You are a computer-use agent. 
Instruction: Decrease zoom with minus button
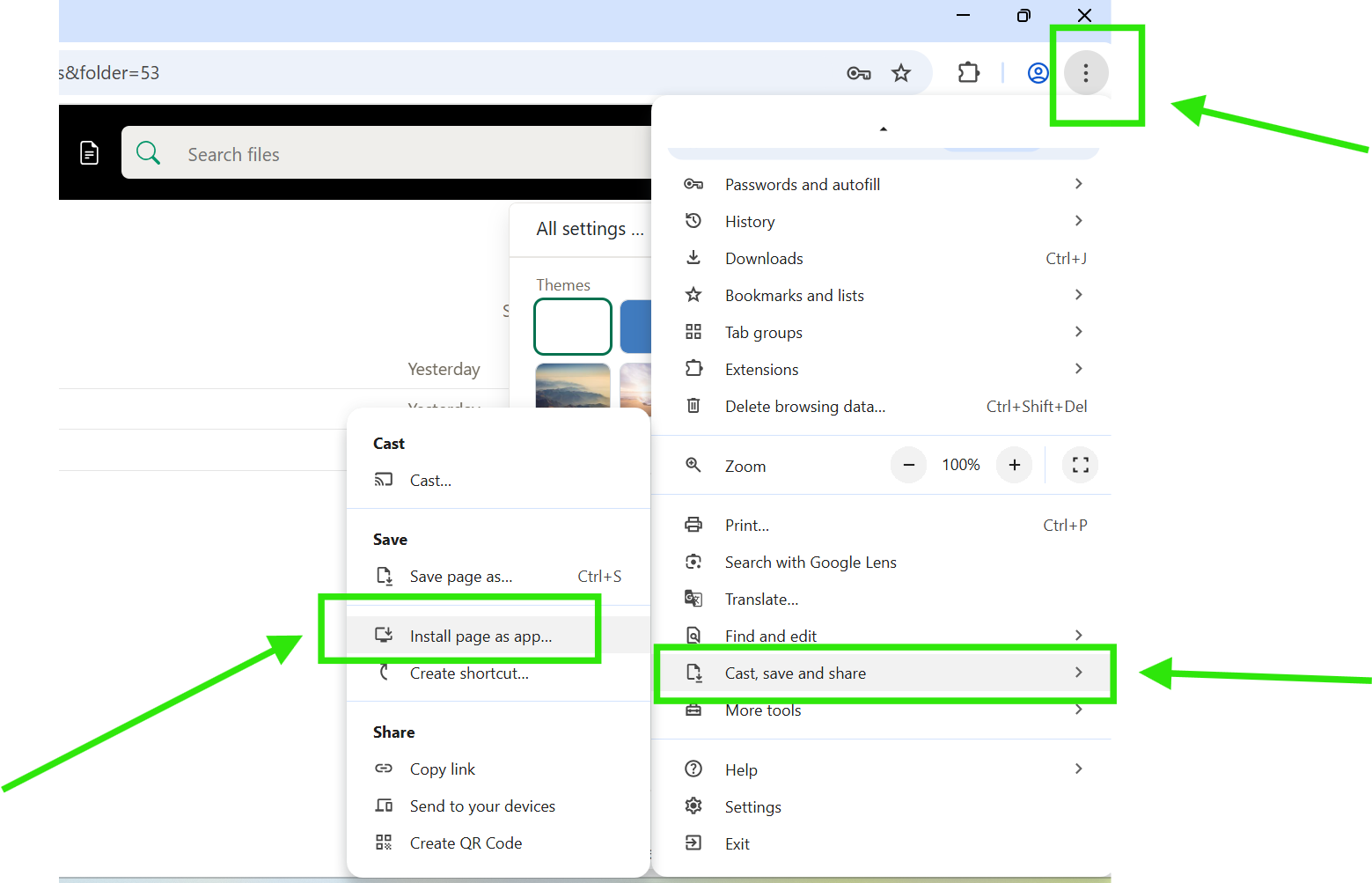[x=908, y=465]
